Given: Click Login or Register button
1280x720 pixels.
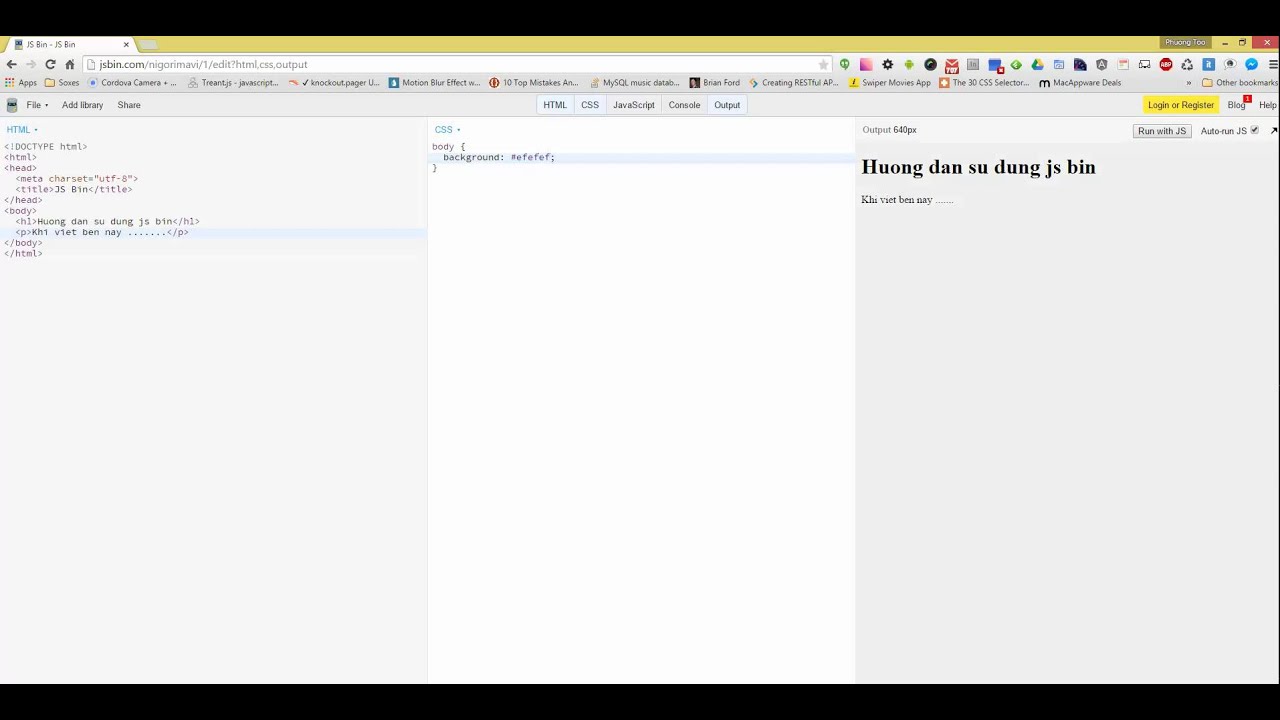Looking at the screenshot, I should (x=1181, y=105).
